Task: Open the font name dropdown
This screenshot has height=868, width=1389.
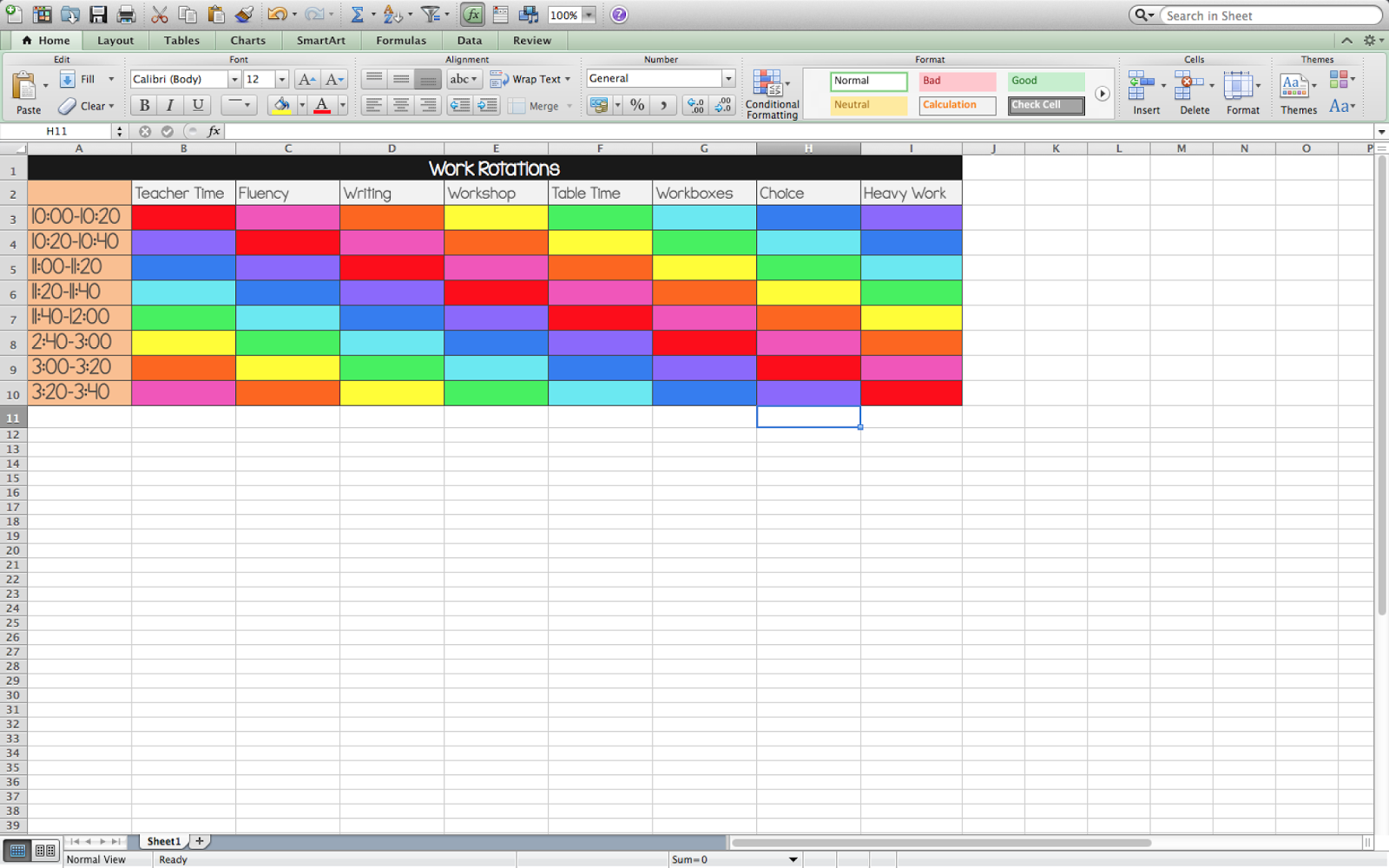Action: click(x=234, y=79)
